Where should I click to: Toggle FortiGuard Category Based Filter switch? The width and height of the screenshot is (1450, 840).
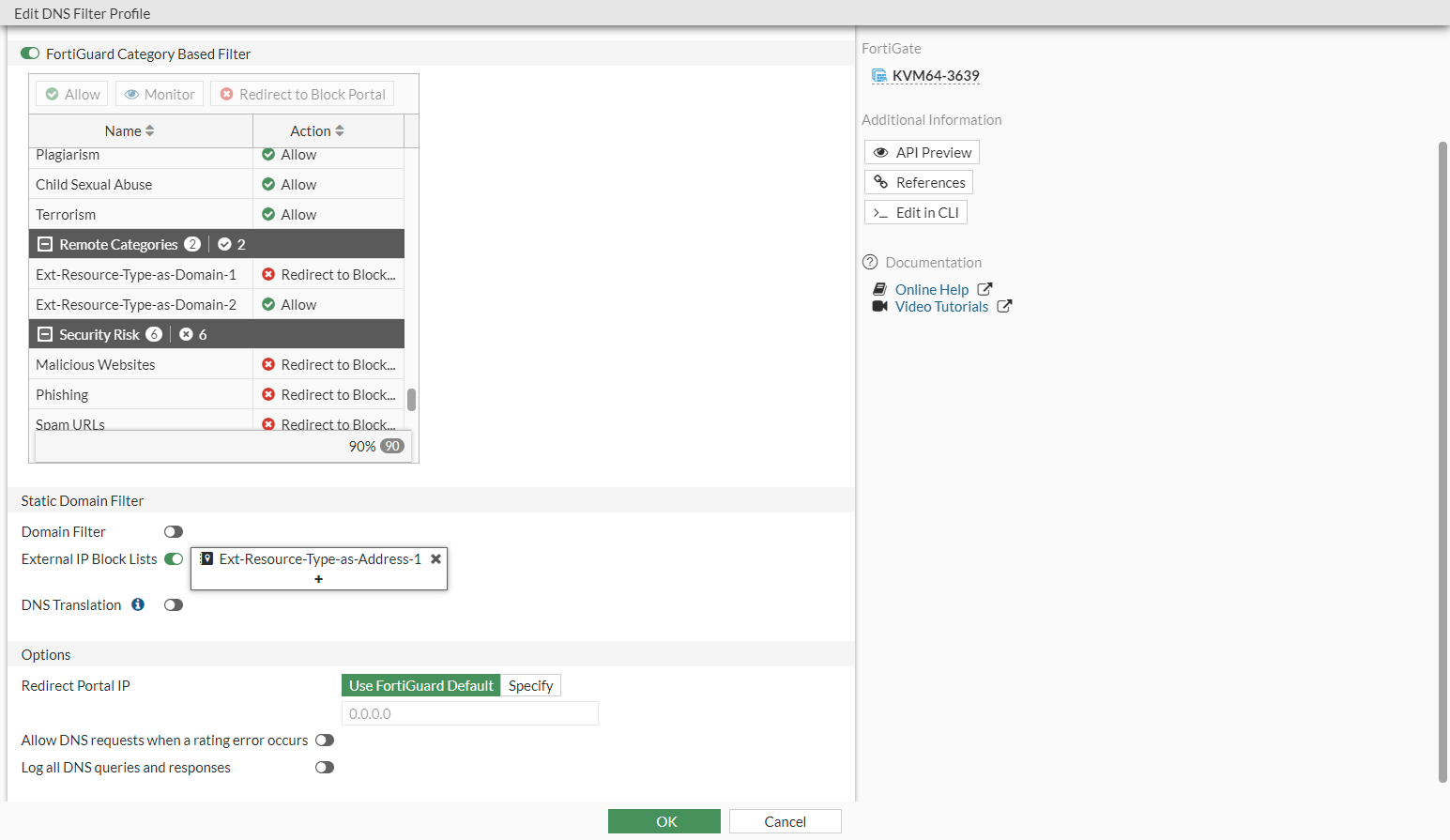30,53
